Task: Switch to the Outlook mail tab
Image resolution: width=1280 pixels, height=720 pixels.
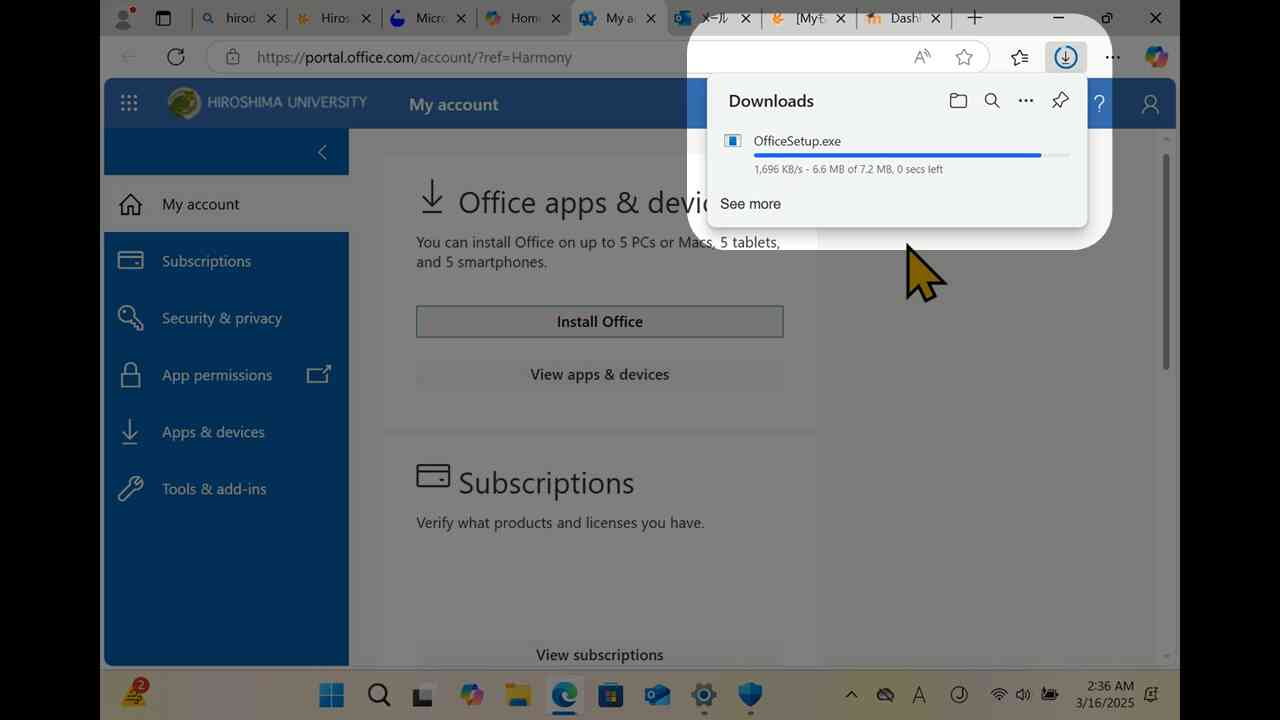Action: coord(714,18)
